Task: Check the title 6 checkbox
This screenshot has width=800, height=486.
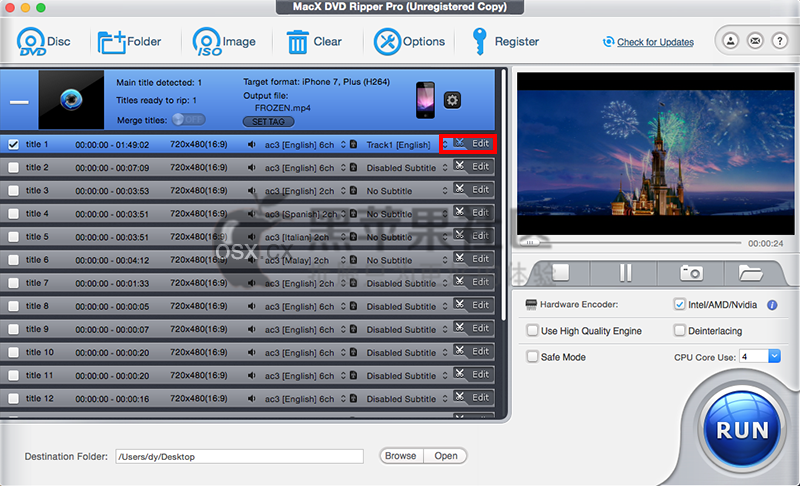Action: tap(14, 260)
